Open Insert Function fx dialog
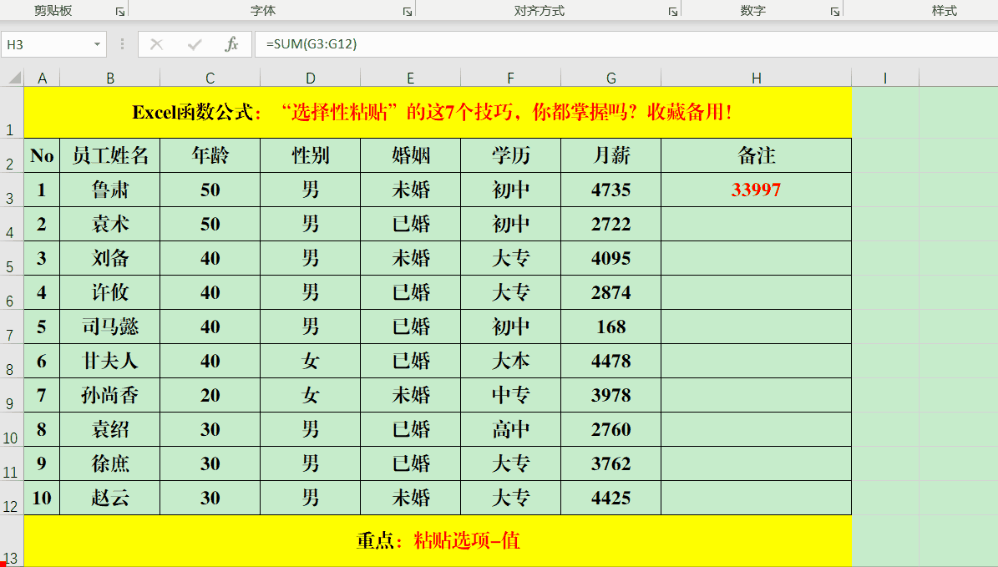998x567 pixels. [x=232, y=45]
